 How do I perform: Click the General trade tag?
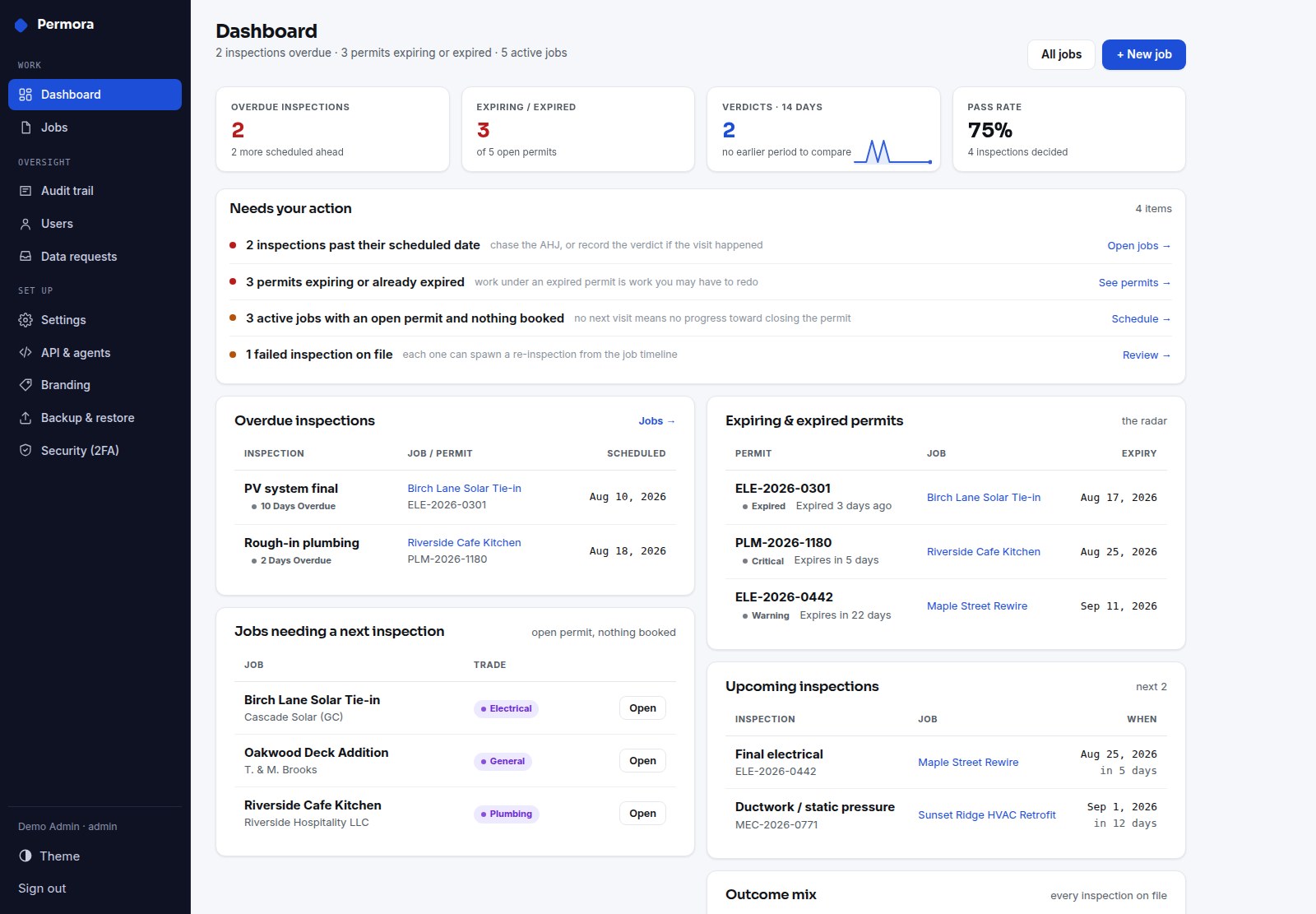point(503,761)
